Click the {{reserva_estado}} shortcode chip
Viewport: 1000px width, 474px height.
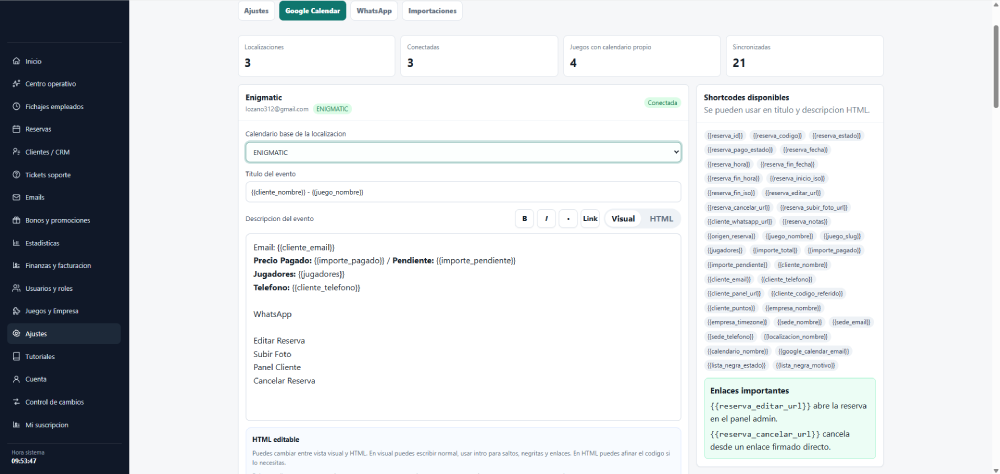(836, 135)
